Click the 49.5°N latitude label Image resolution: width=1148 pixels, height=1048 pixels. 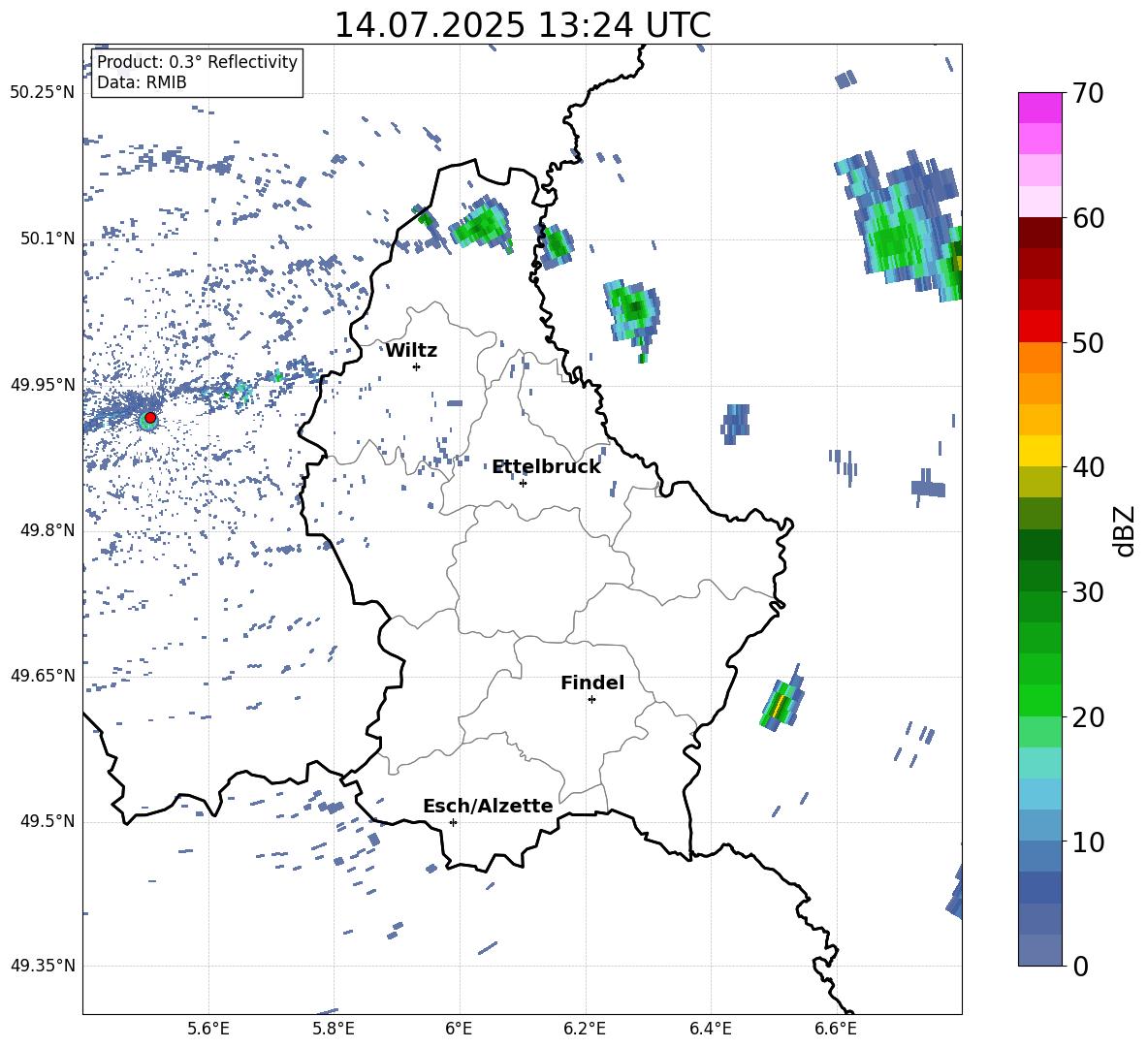47,821
